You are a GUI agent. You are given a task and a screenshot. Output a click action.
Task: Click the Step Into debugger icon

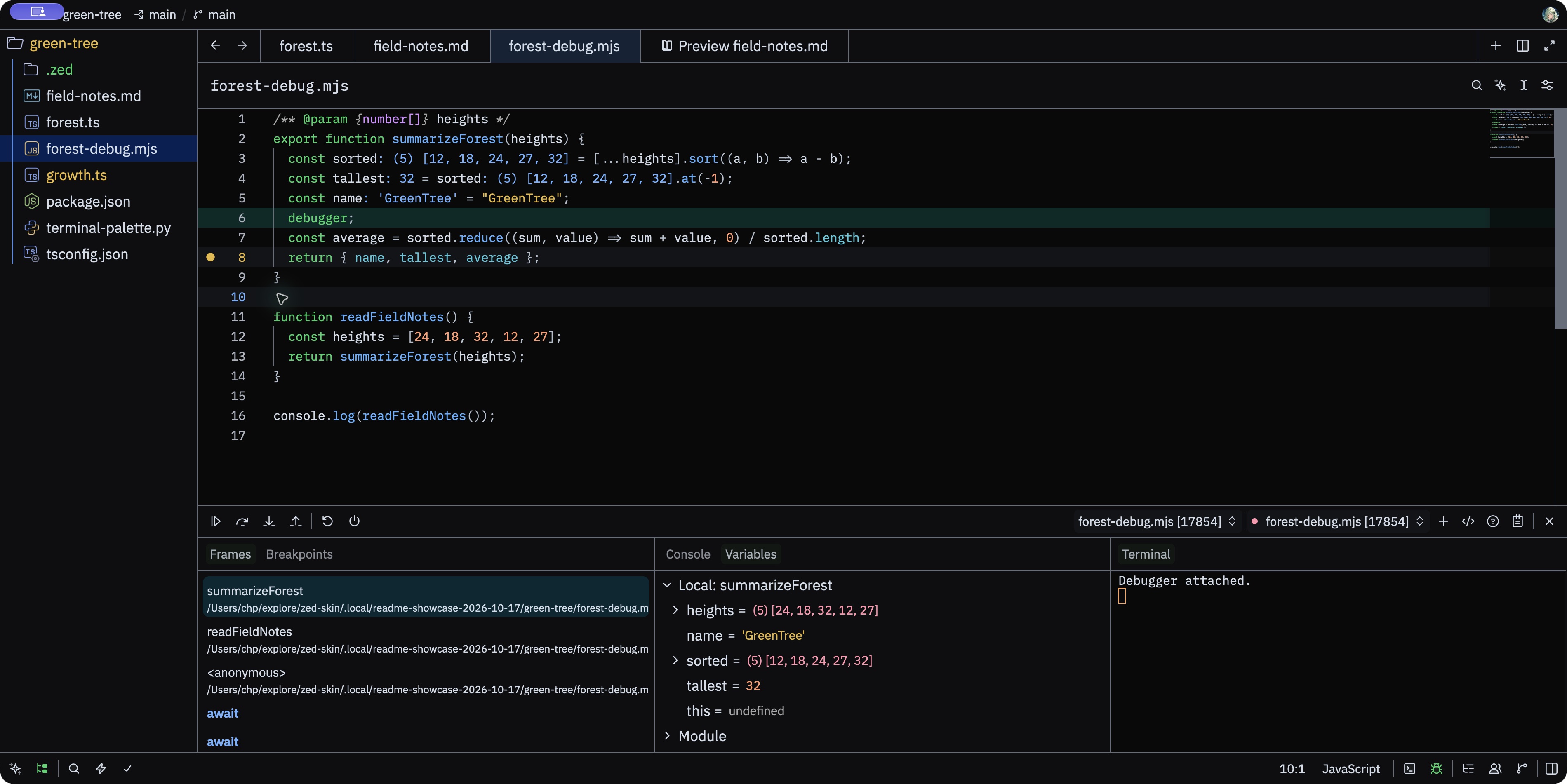tap(269, 521)
